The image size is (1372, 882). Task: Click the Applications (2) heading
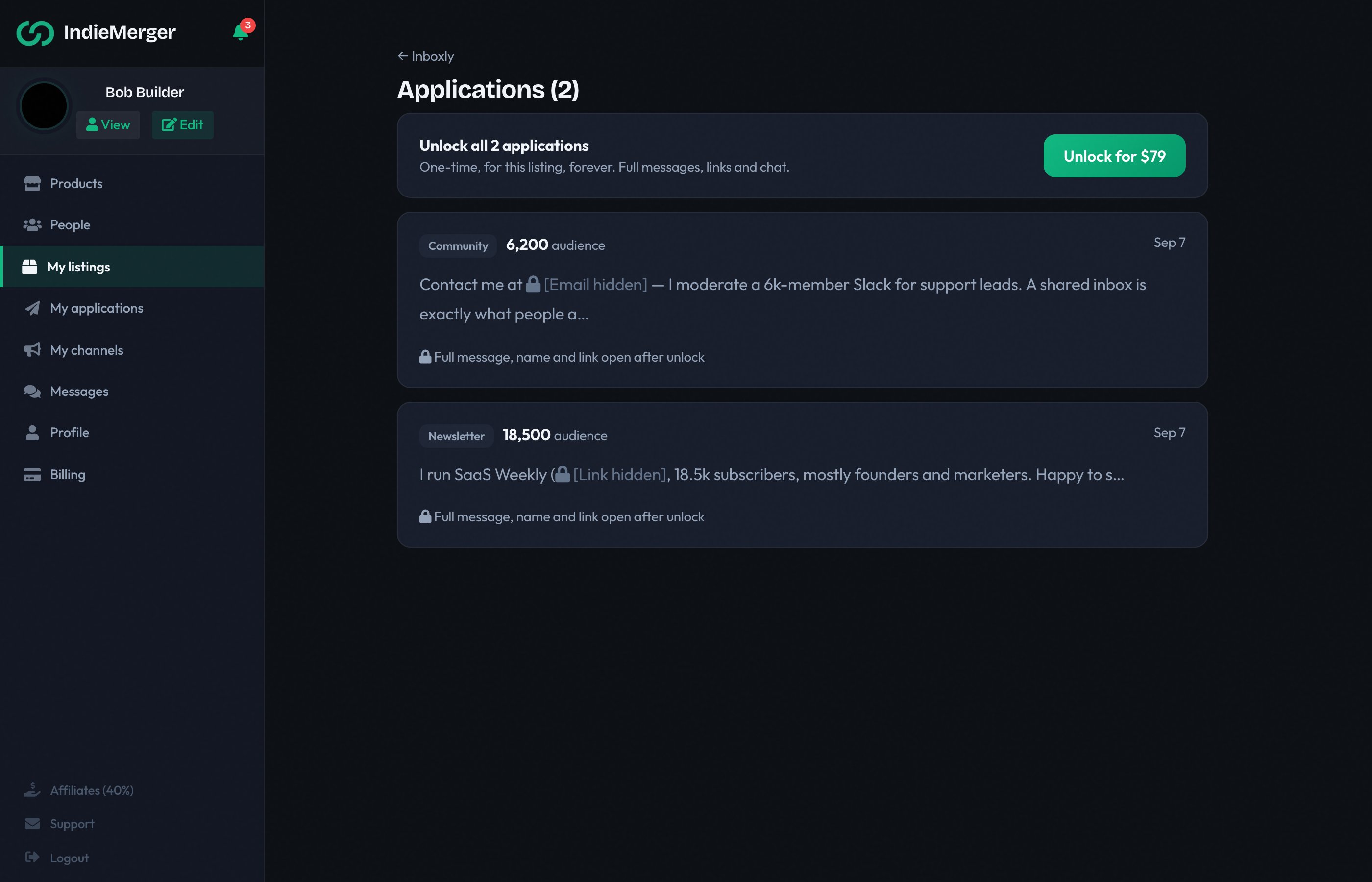(488, 90)
